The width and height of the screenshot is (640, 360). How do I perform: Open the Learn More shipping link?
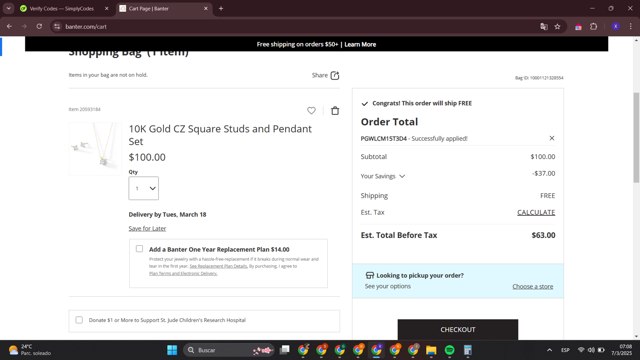point(360,44)
